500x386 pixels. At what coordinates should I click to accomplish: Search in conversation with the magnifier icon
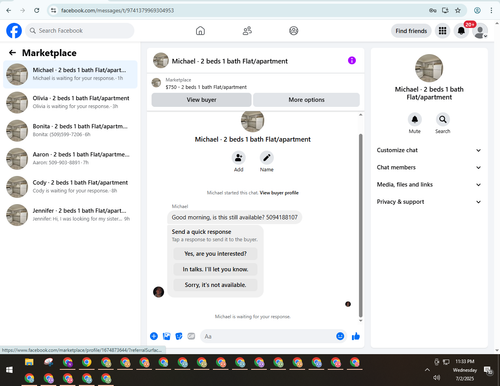tap(443, 119)
